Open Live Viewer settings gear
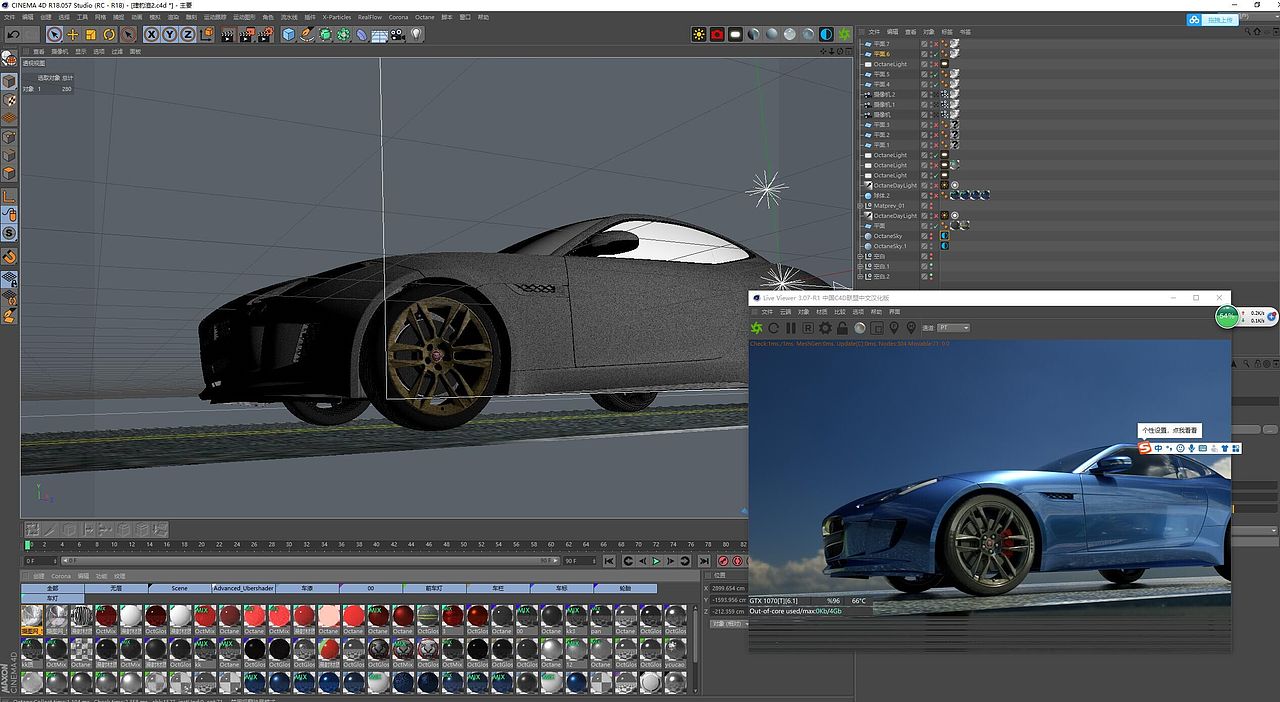Image resolution: width=1280 pixels, height=702 pixels. [825, 328]
